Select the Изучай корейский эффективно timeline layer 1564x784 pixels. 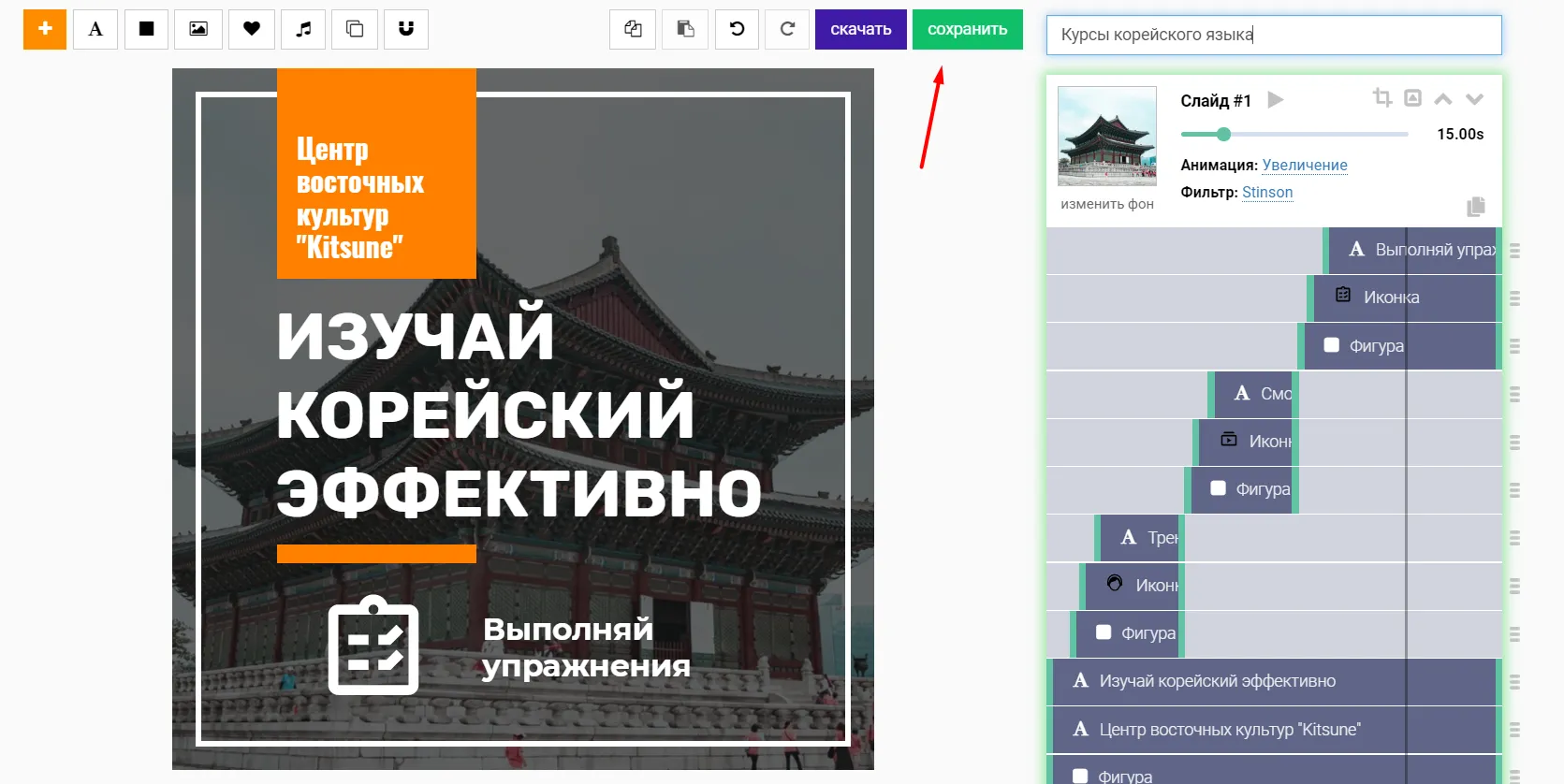coord(1273,681)
